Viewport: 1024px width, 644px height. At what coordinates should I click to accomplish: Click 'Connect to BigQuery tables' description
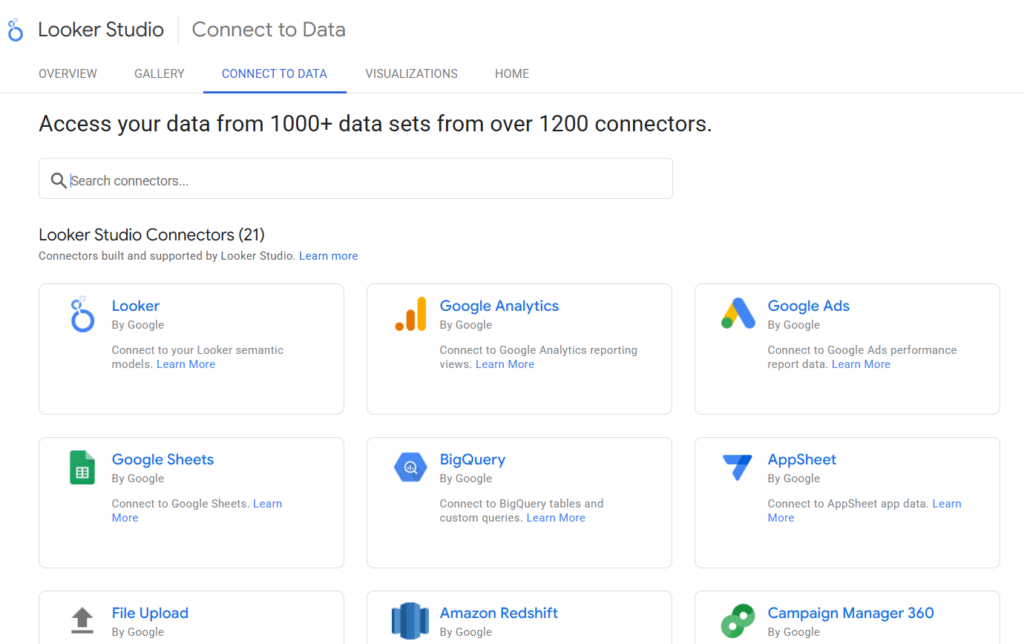point(521,510)
